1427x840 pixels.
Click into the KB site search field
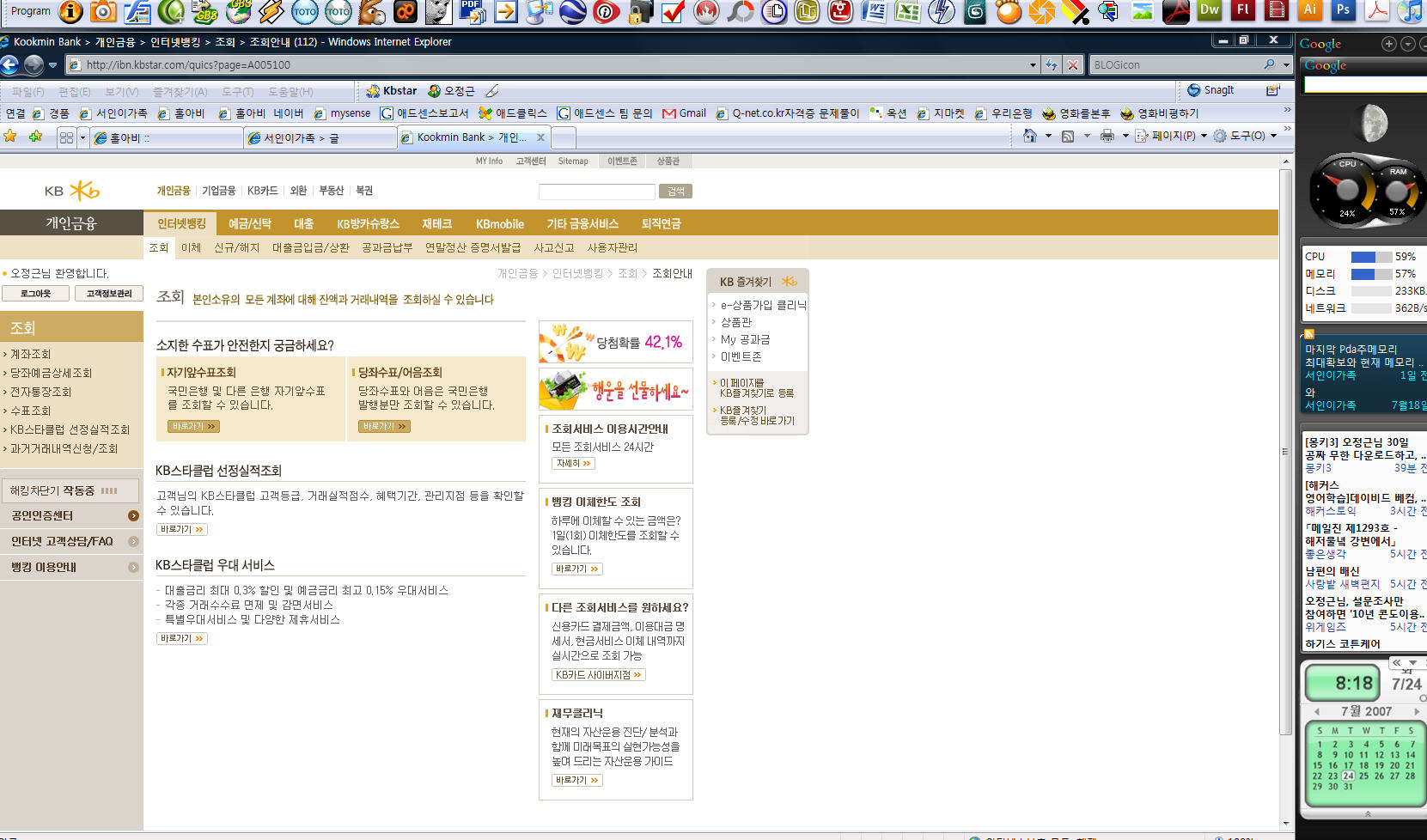pyautogui.click(x=596, y=192)
